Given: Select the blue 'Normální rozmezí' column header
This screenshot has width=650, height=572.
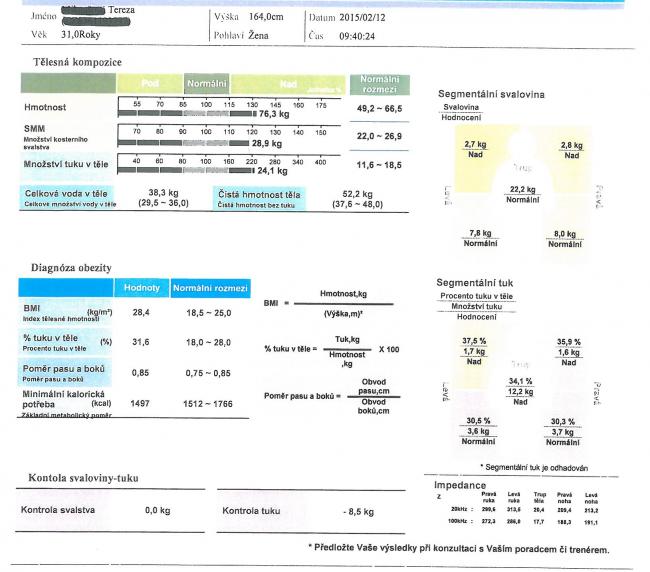Looking at the screenshot, I should (x=210, y=288).
